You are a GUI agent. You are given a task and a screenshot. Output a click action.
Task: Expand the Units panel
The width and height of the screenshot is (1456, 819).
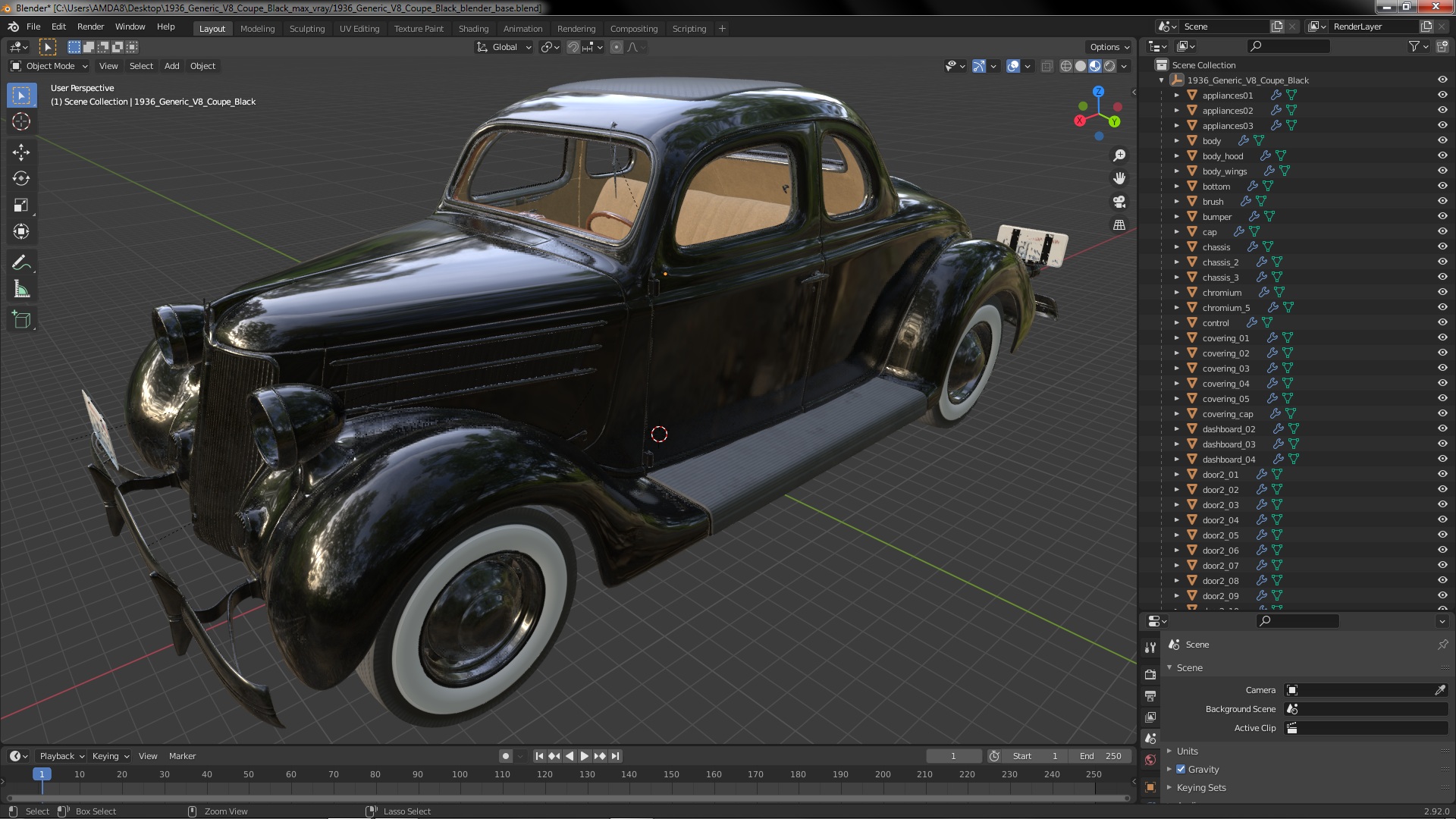tap(1169, 751)
